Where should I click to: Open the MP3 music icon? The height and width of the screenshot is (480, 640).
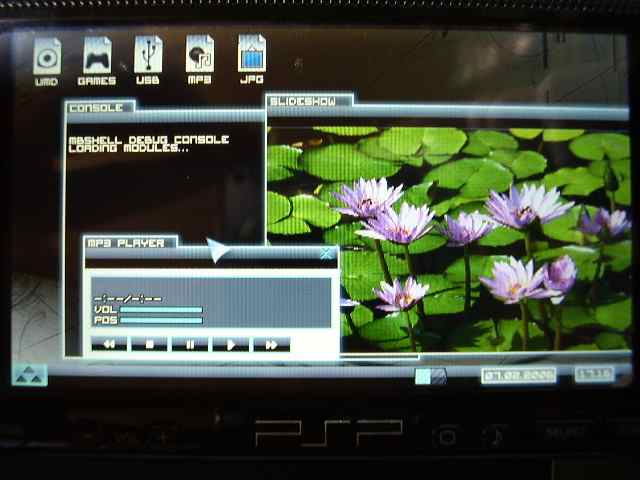[x=200, y=57]
